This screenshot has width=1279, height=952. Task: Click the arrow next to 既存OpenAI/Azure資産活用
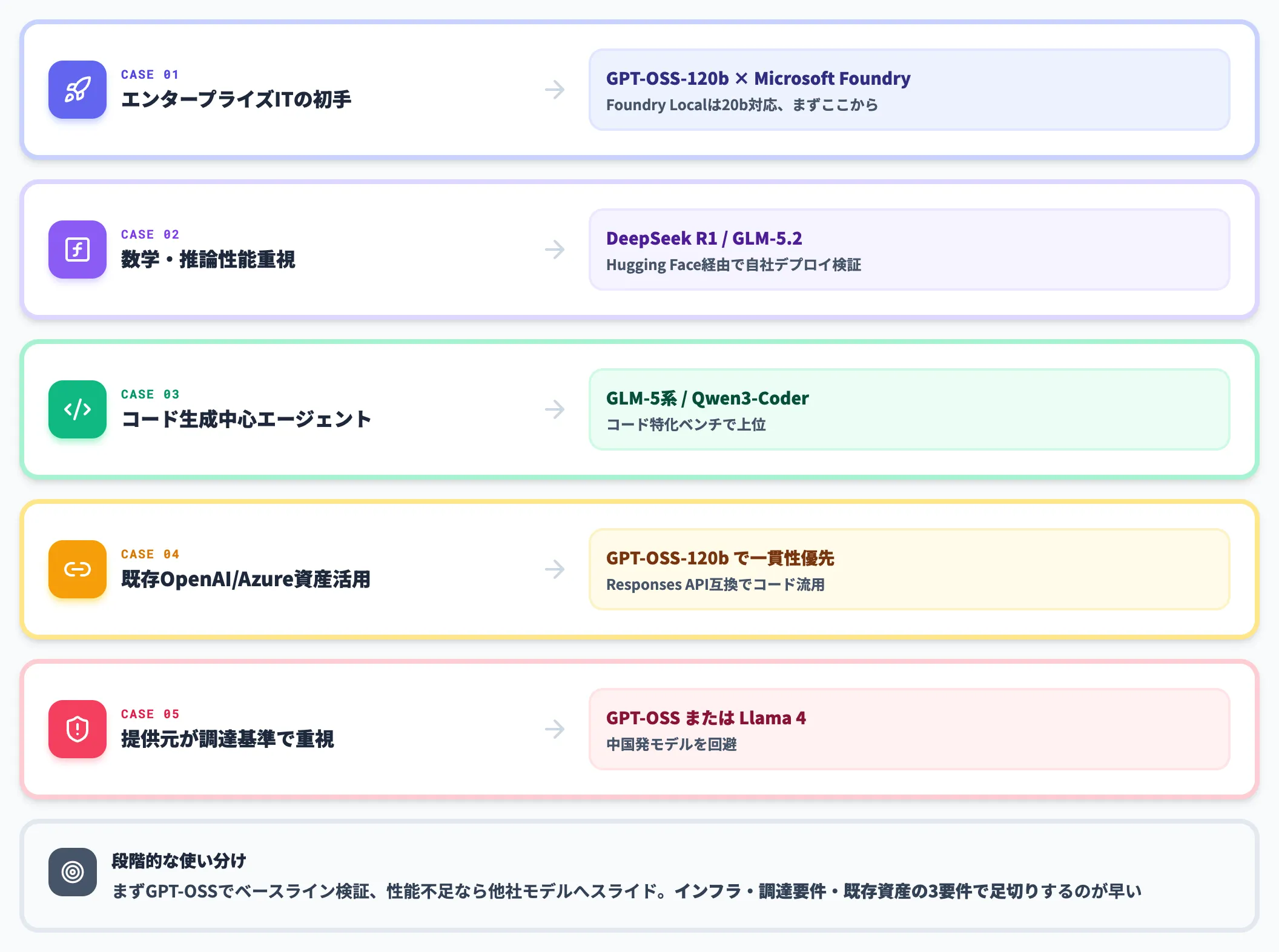(555, 569)
